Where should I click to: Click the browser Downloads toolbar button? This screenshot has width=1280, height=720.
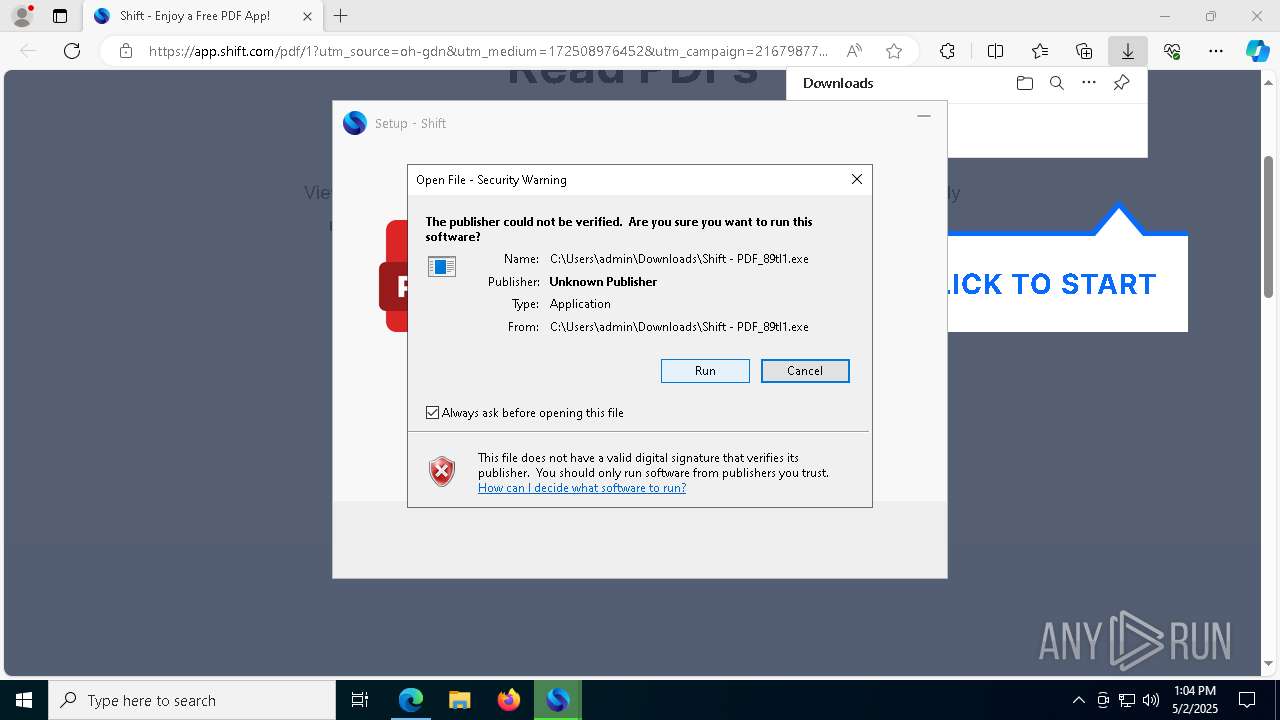pyautogui.click(x=1128, y=51)
